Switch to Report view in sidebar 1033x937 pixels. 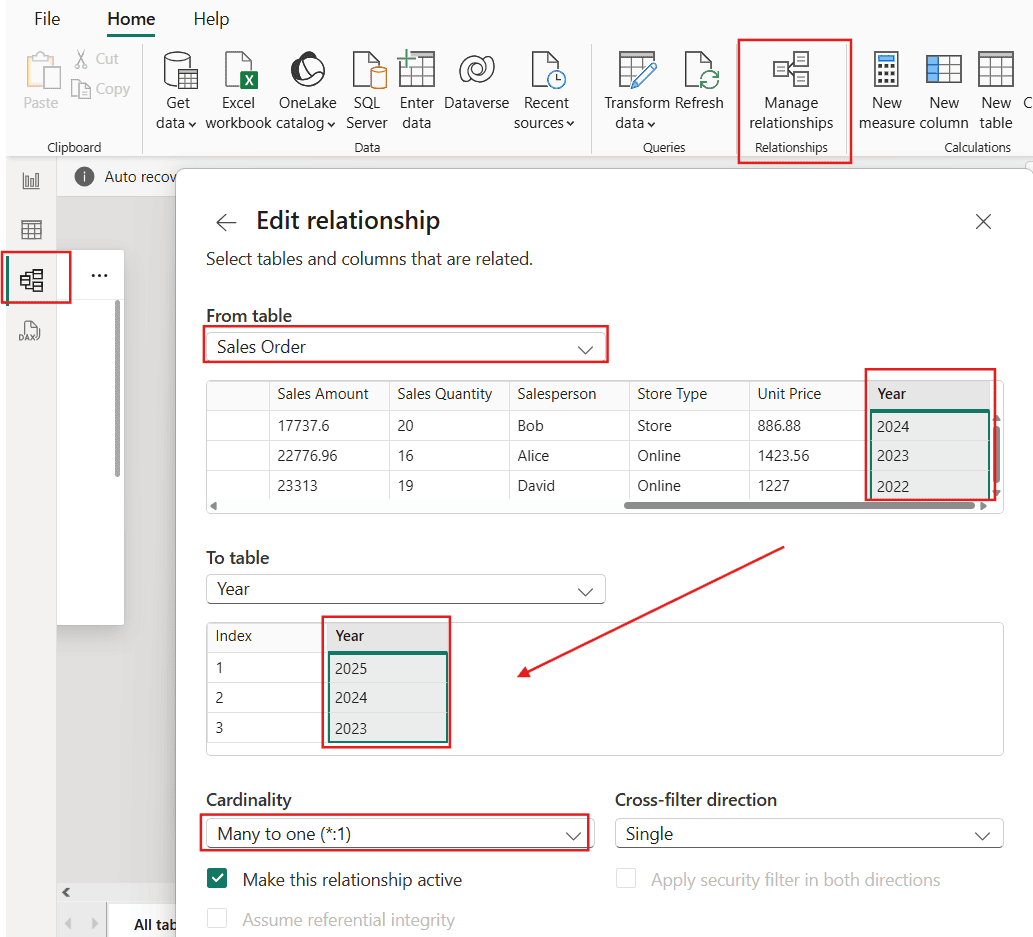[31, 180]
